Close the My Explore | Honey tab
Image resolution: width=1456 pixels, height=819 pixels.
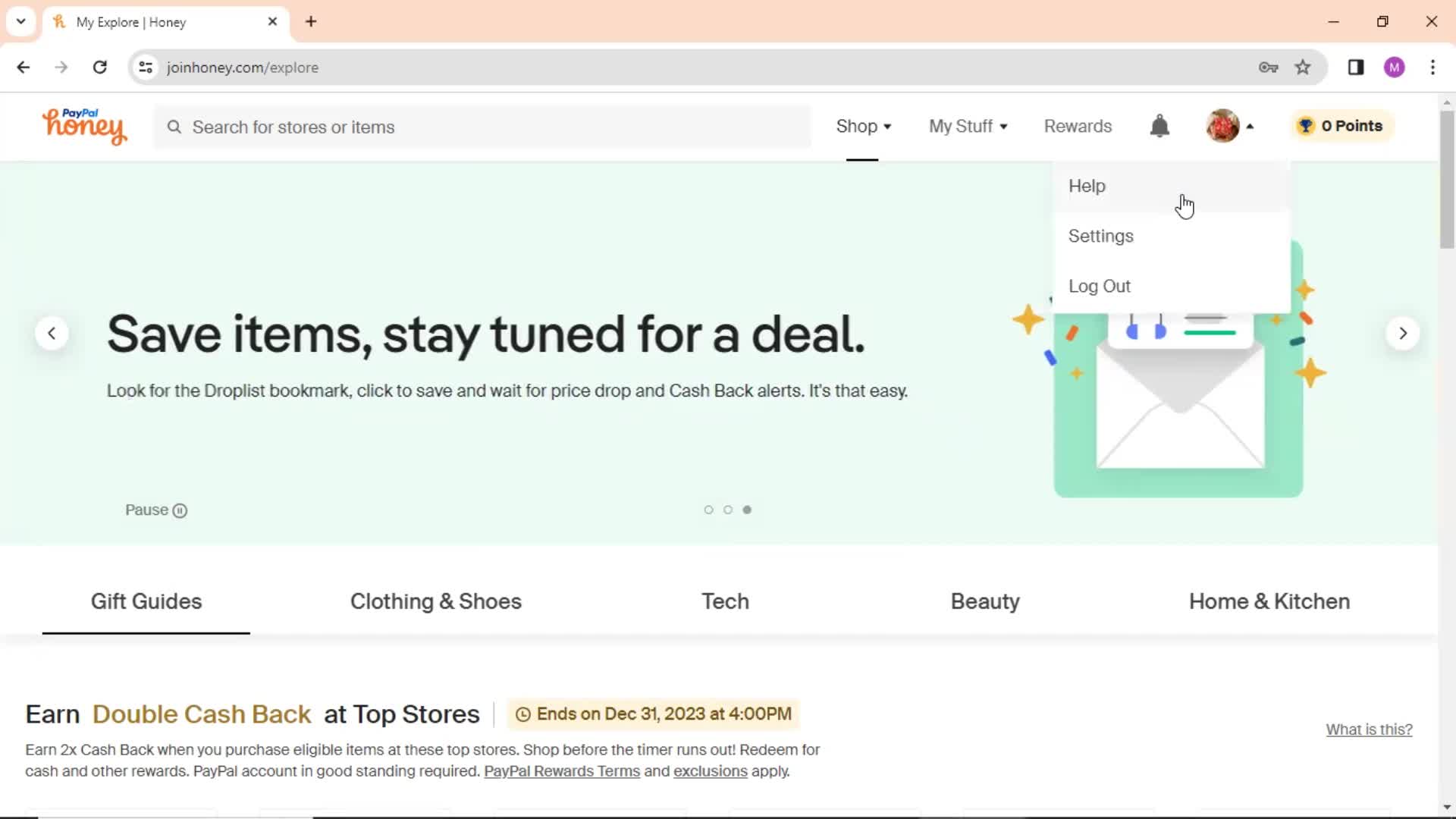tap(272, 22)
